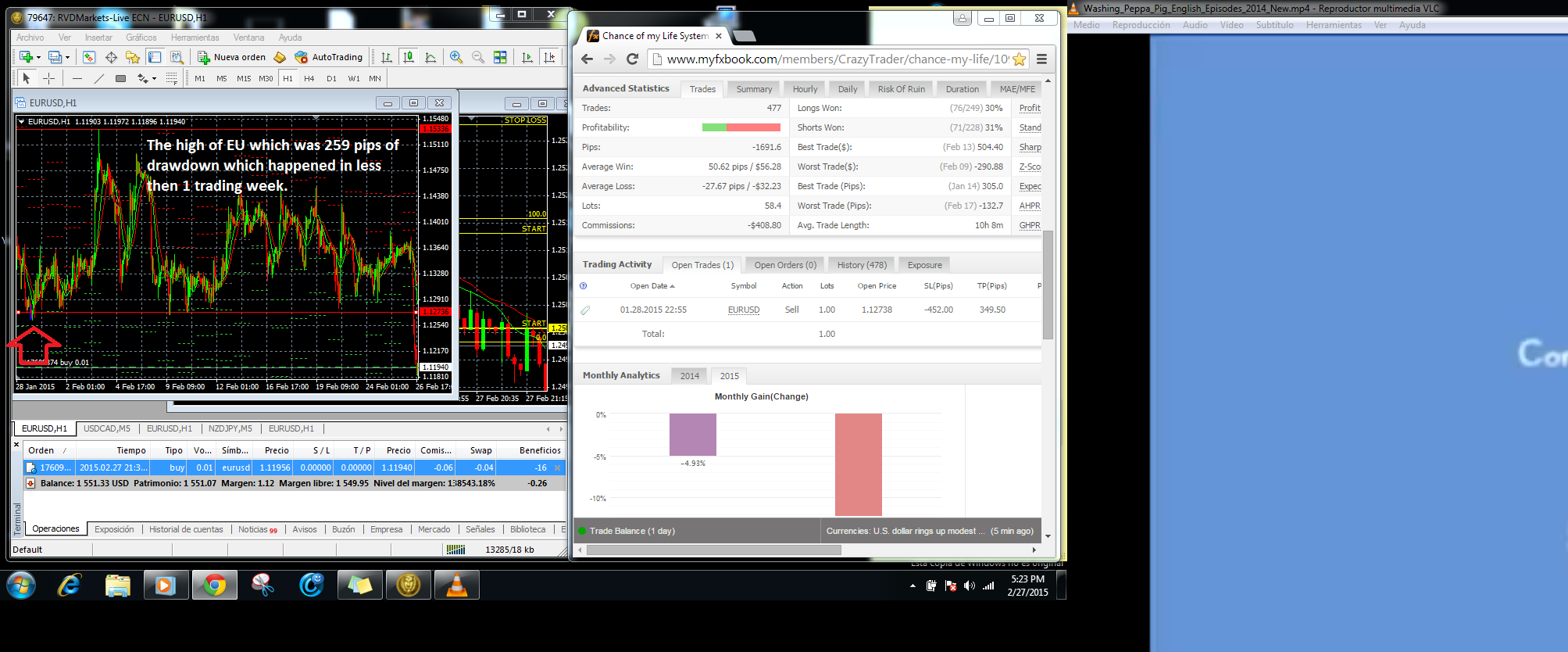Zoom out on the chart
The image size is (1568, 652).
click(478, 57)
